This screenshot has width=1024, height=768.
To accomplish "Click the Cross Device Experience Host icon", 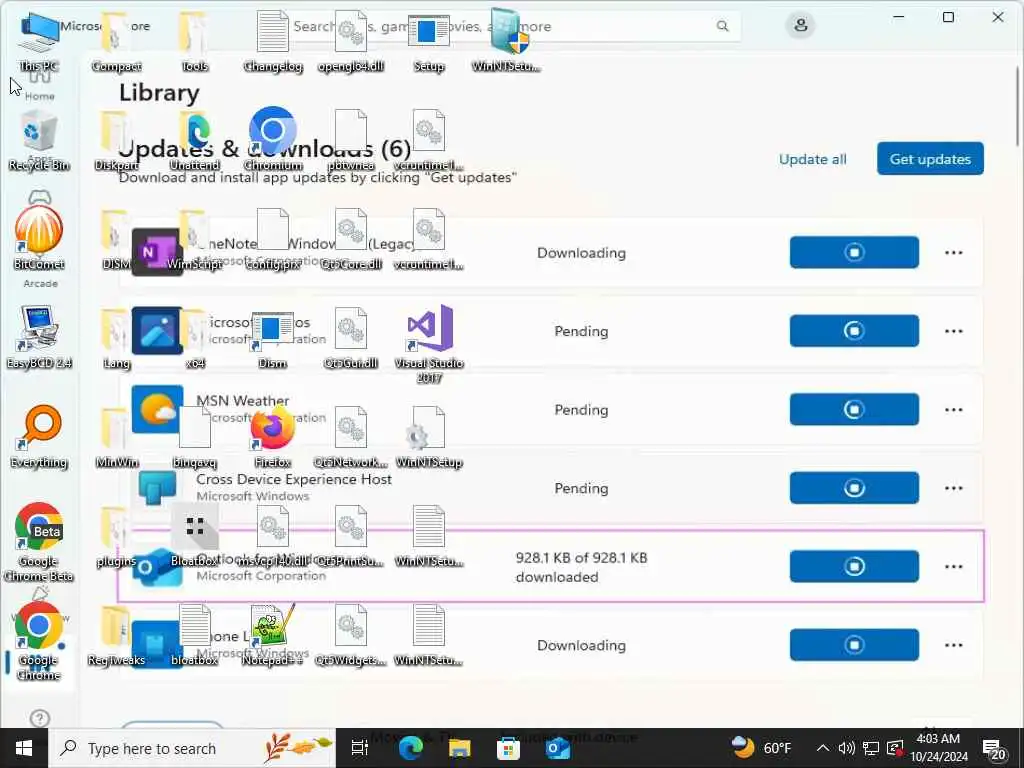I will click(157, 488).
